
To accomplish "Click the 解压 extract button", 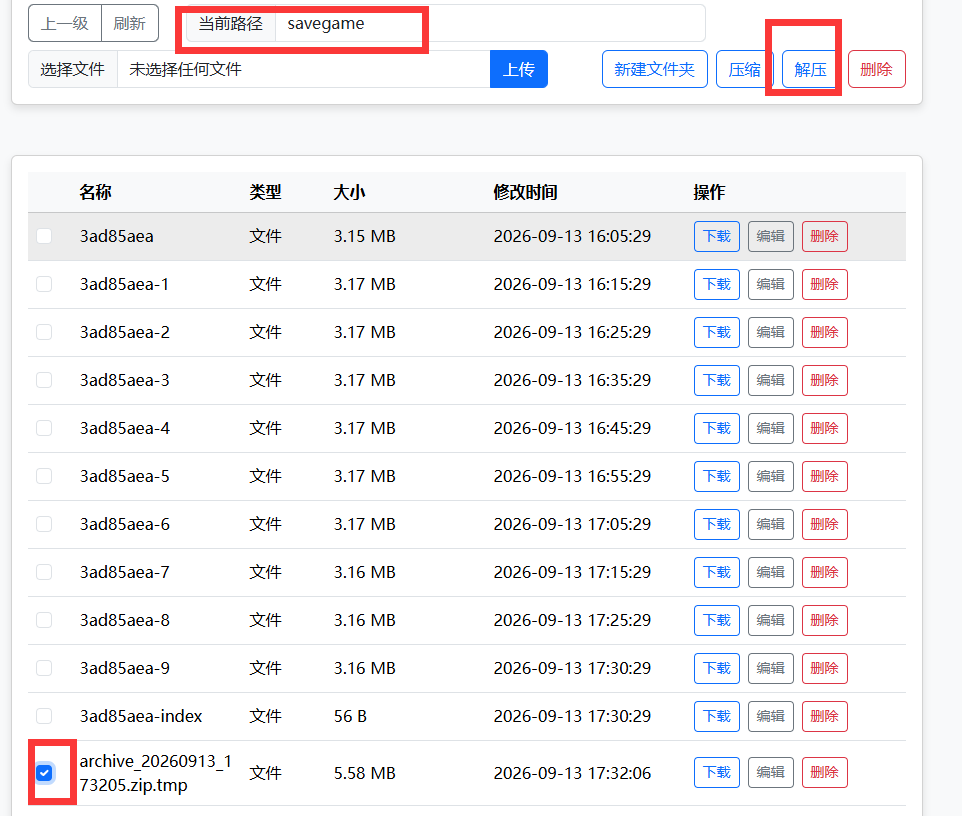I will coord(810,69).
